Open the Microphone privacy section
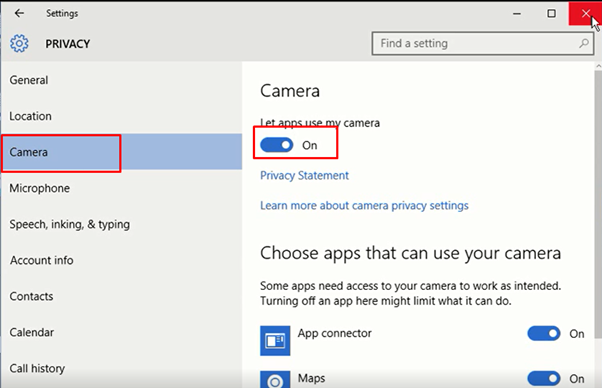Image resolution: width=602 pixels, height=388 pixels. pyautogui.click(x=121, y=188)
